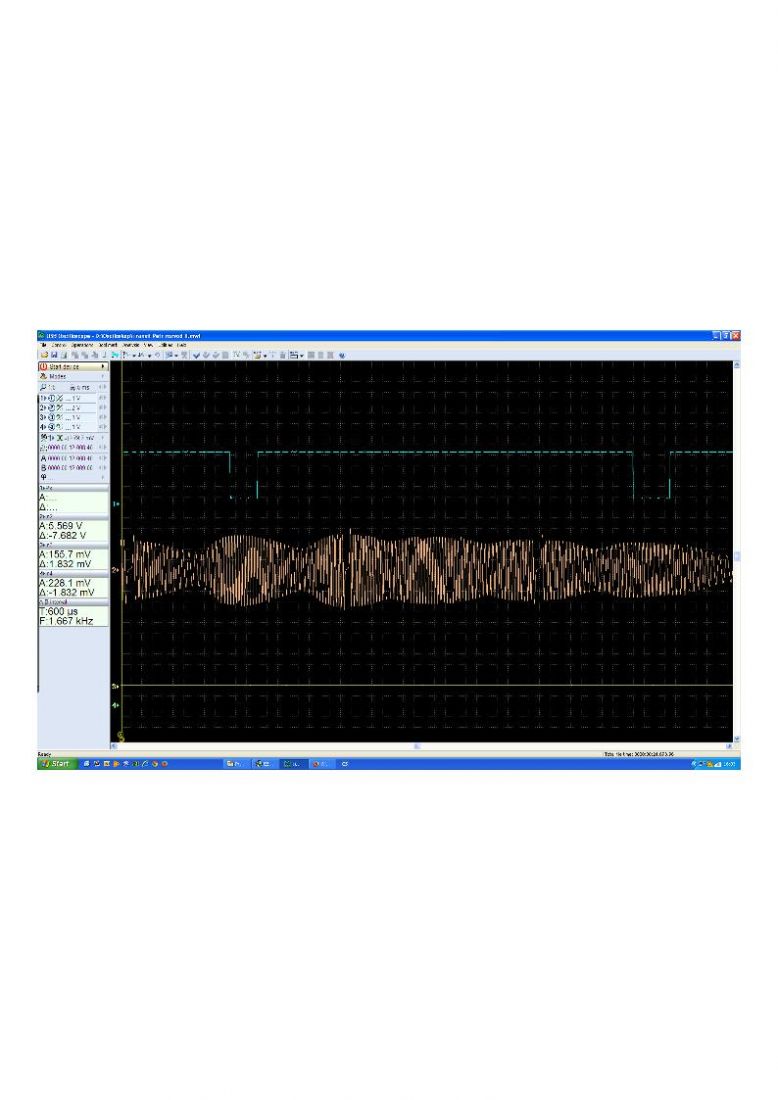Screen dimensions: 778x1100
Task: Toggle channel 1 on/off circle
Action: (52, 398)
